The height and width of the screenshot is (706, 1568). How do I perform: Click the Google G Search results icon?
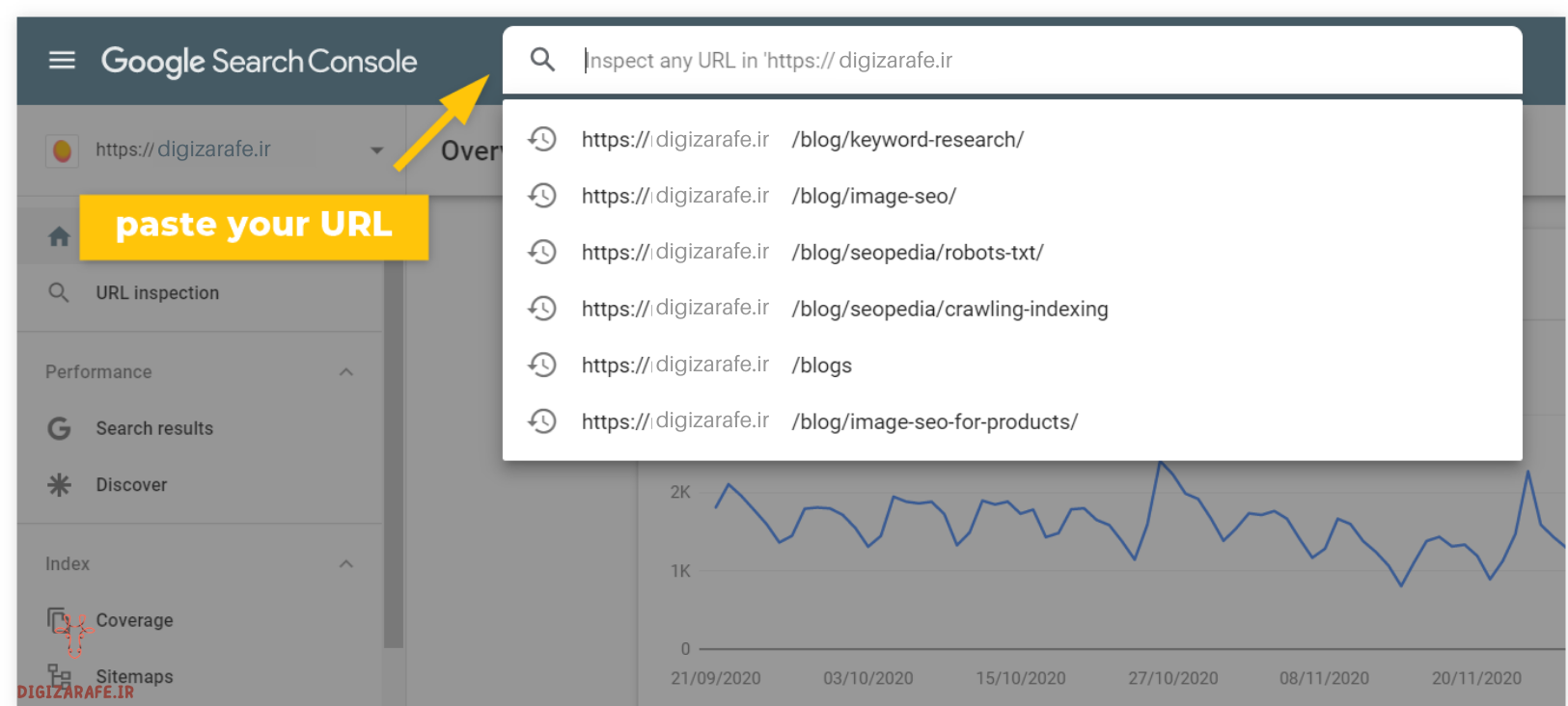coord(59,428)
